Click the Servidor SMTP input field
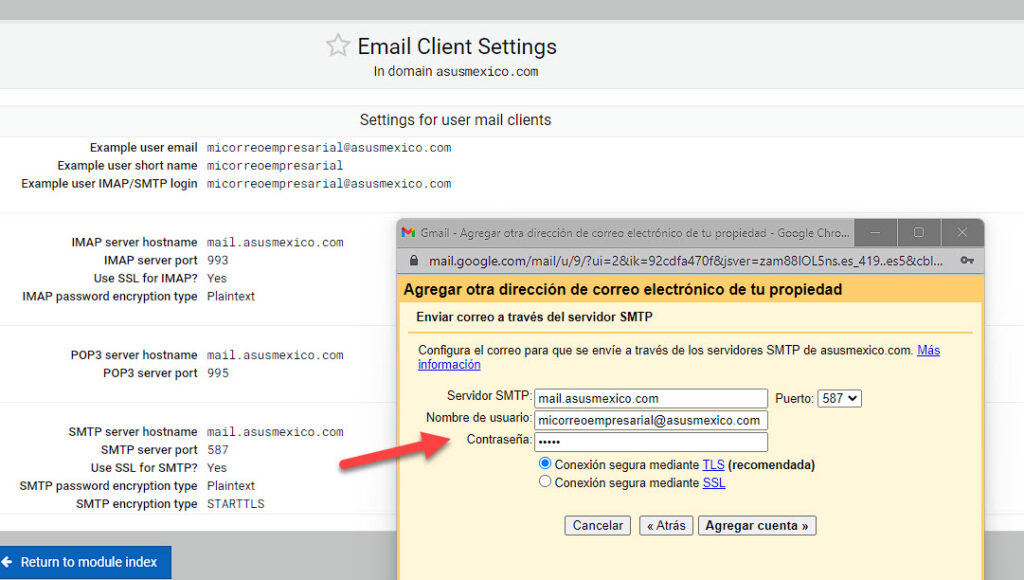This screenshot has width=1024, height=580. pos(651,398)
